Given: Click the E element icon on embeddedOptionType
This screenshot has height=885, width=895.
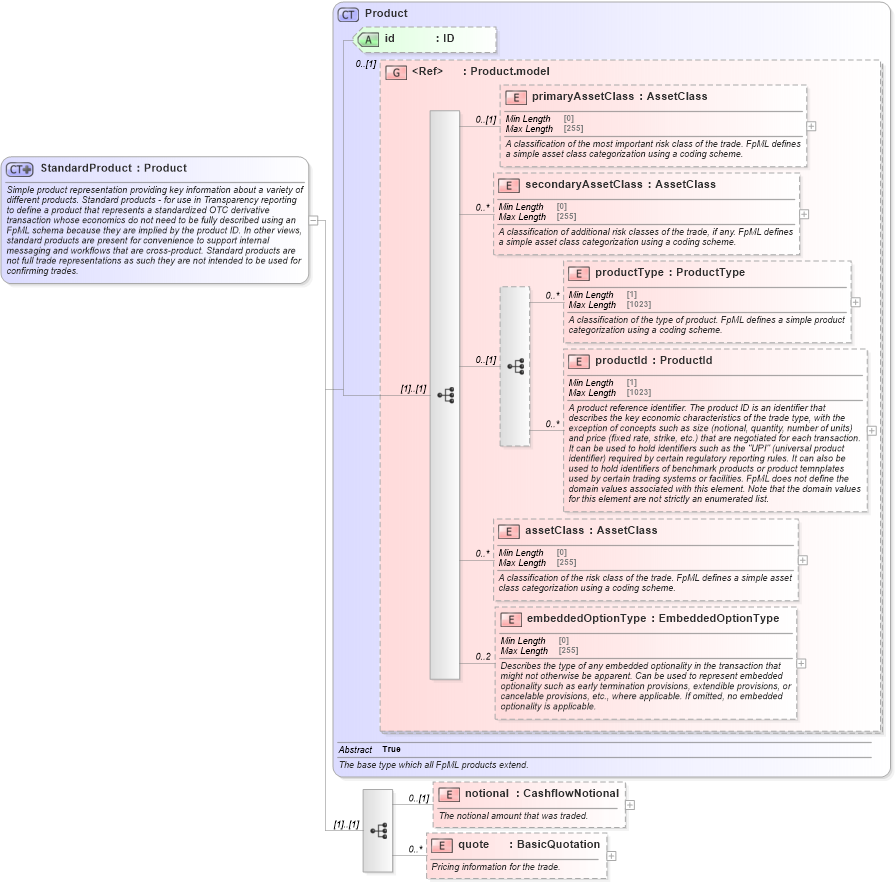Looking at the screenshot, I should click(x=510, y=619).
